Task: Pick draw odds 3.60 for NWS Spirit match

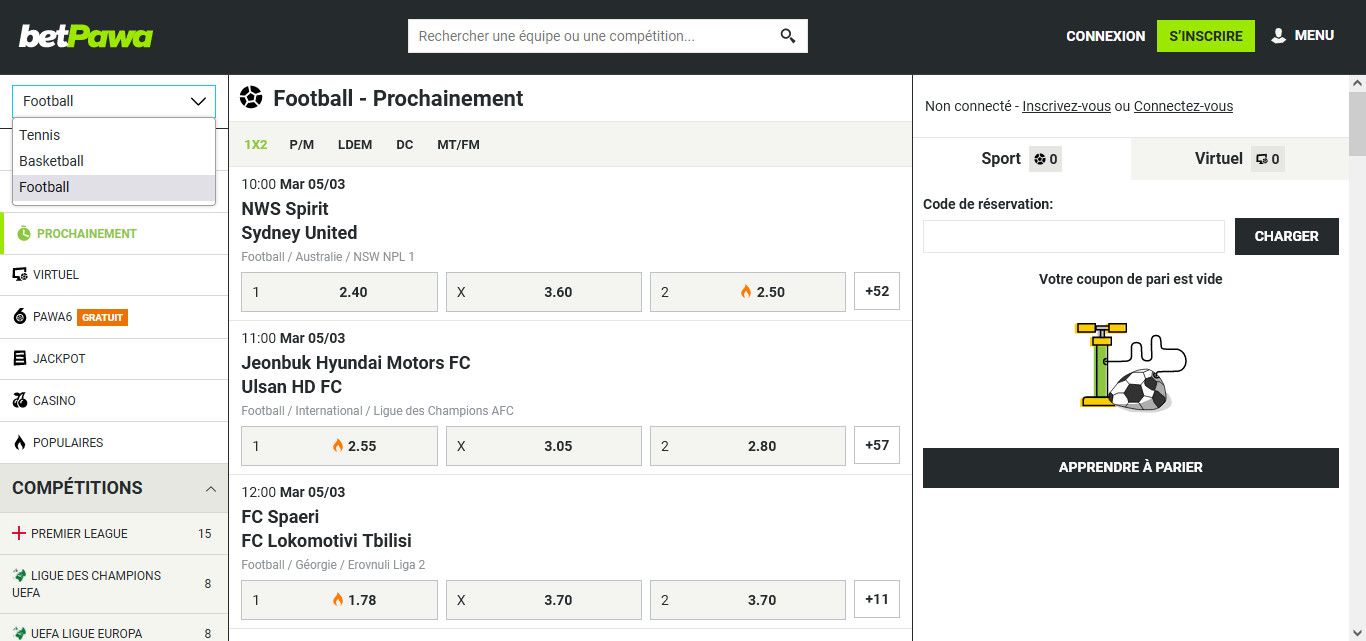Action: 544,292
